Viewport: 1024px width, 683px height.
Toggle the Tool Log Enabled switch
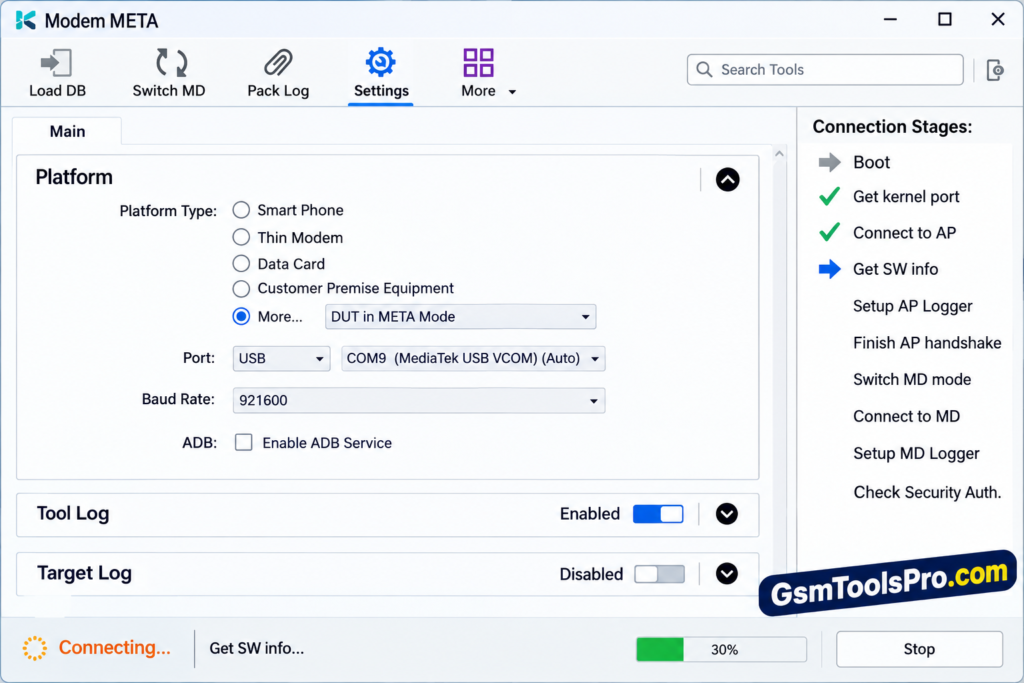tap(658, 514)
